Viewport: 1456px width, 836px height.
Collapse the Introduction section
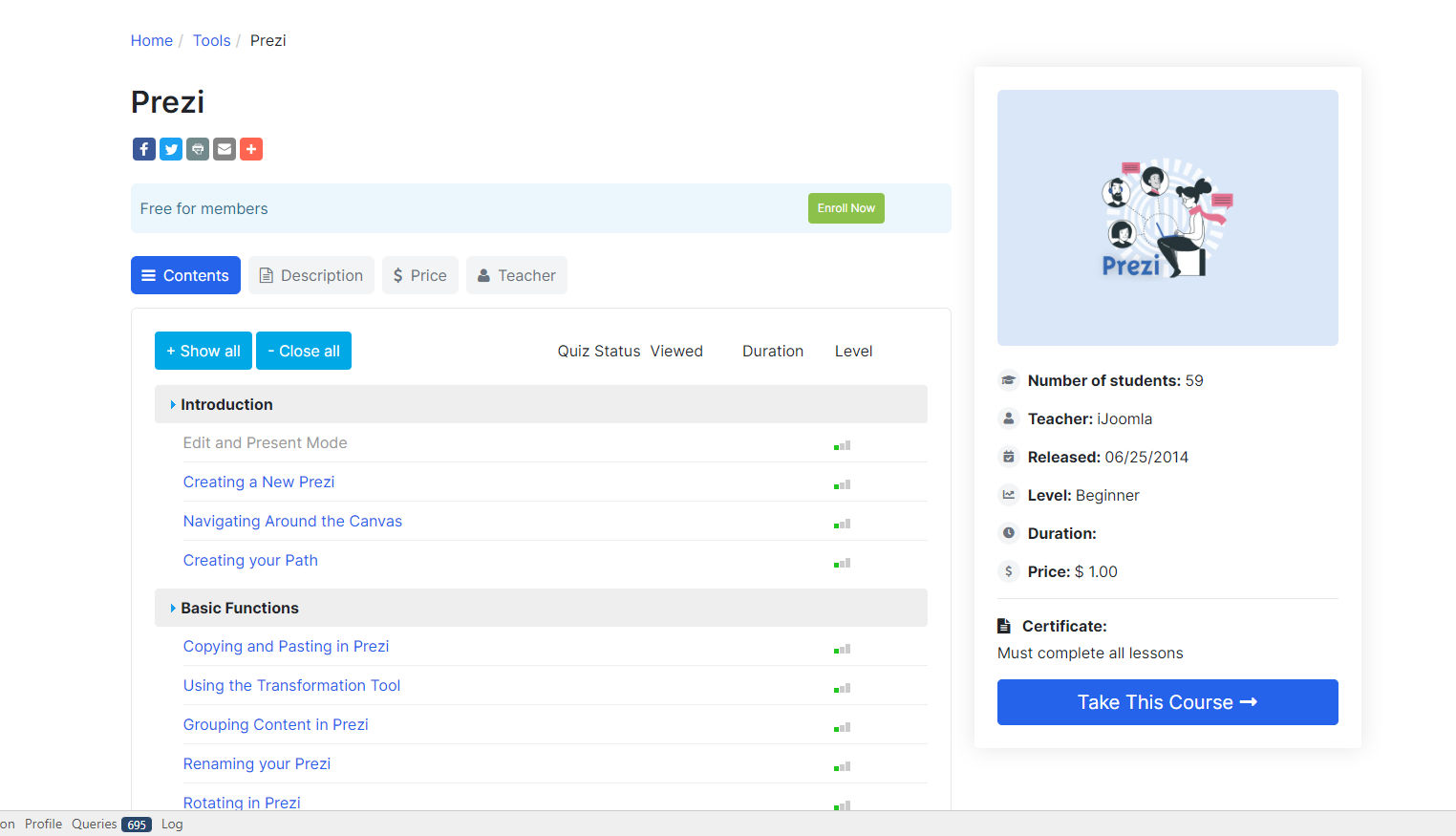tap(541, 404)
